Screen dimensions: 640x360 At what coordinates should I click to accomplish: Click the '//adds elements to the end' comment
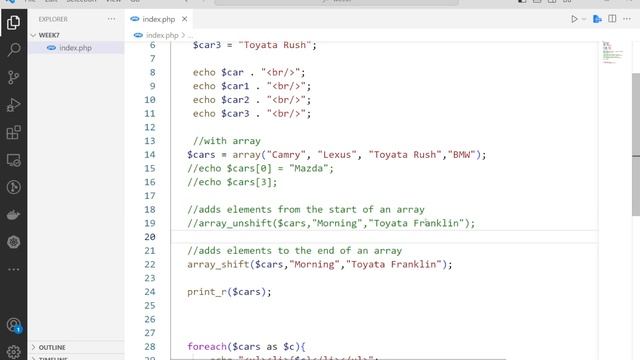tap(294, 251)
